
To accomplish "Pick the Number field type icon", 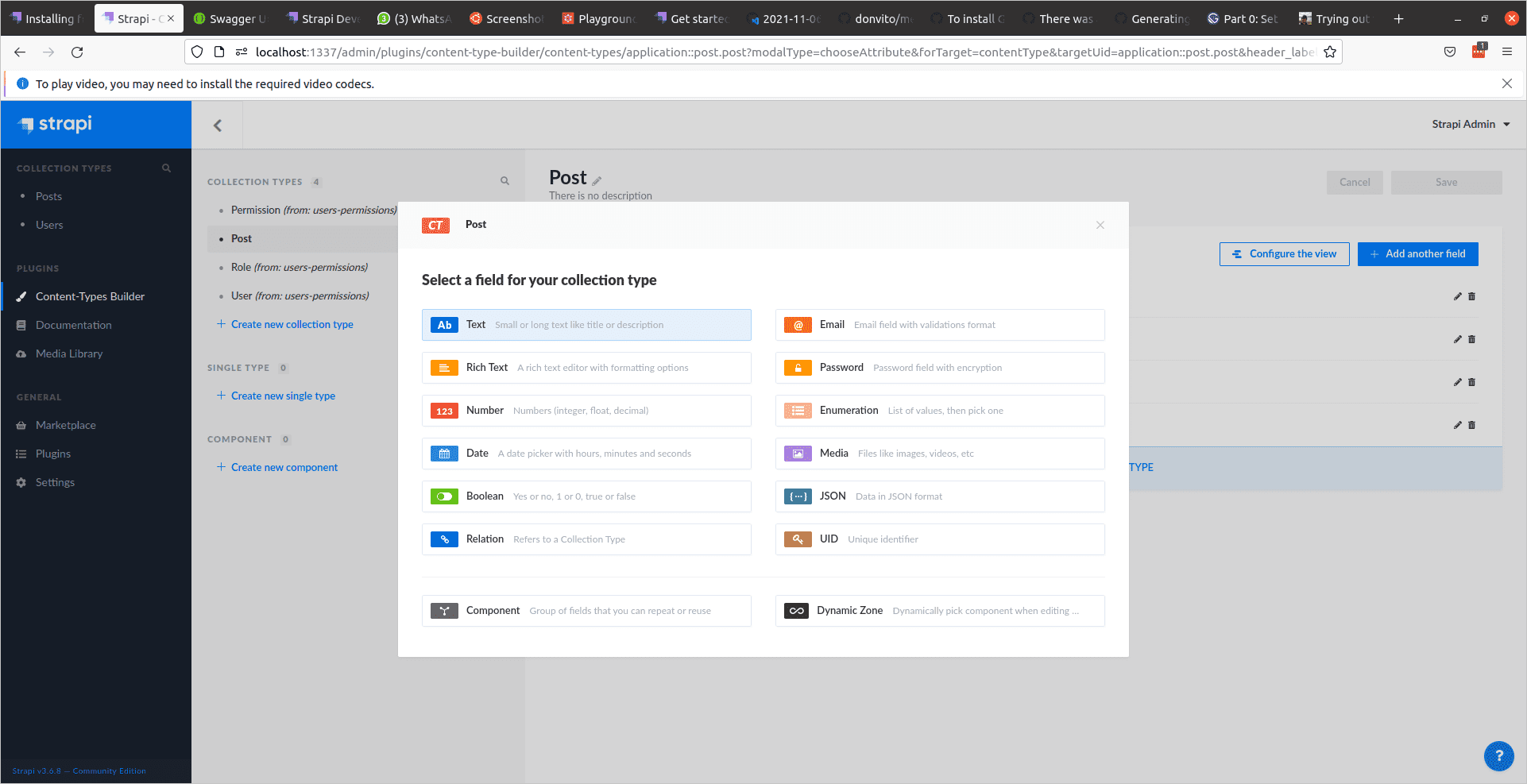I will 444,411.
